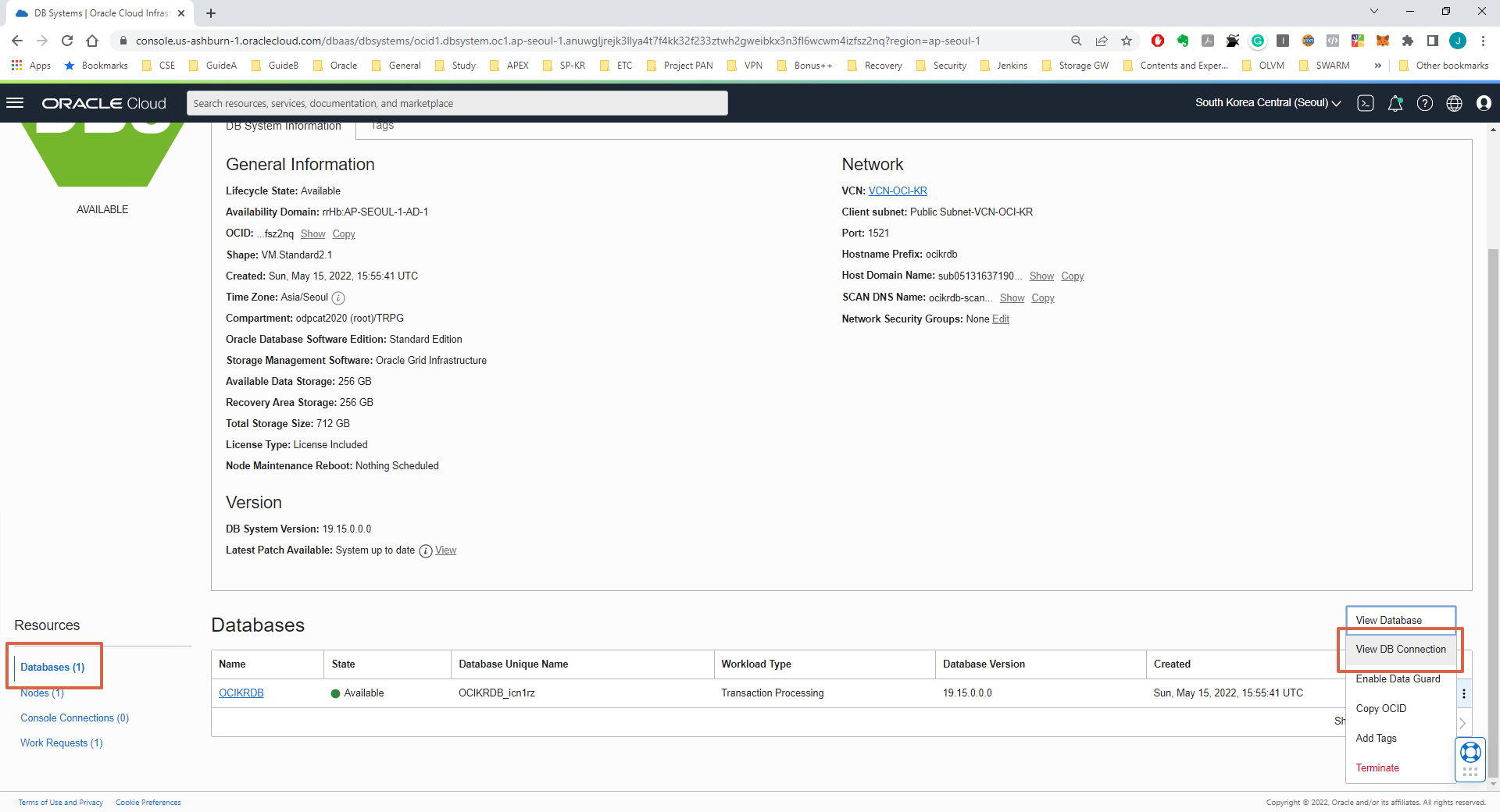Image resolution: width=1500 pixels, height=812 pixels.
Task: Switch to DB System Information tab
Action: pyautogui.click(x=284, y=128)
